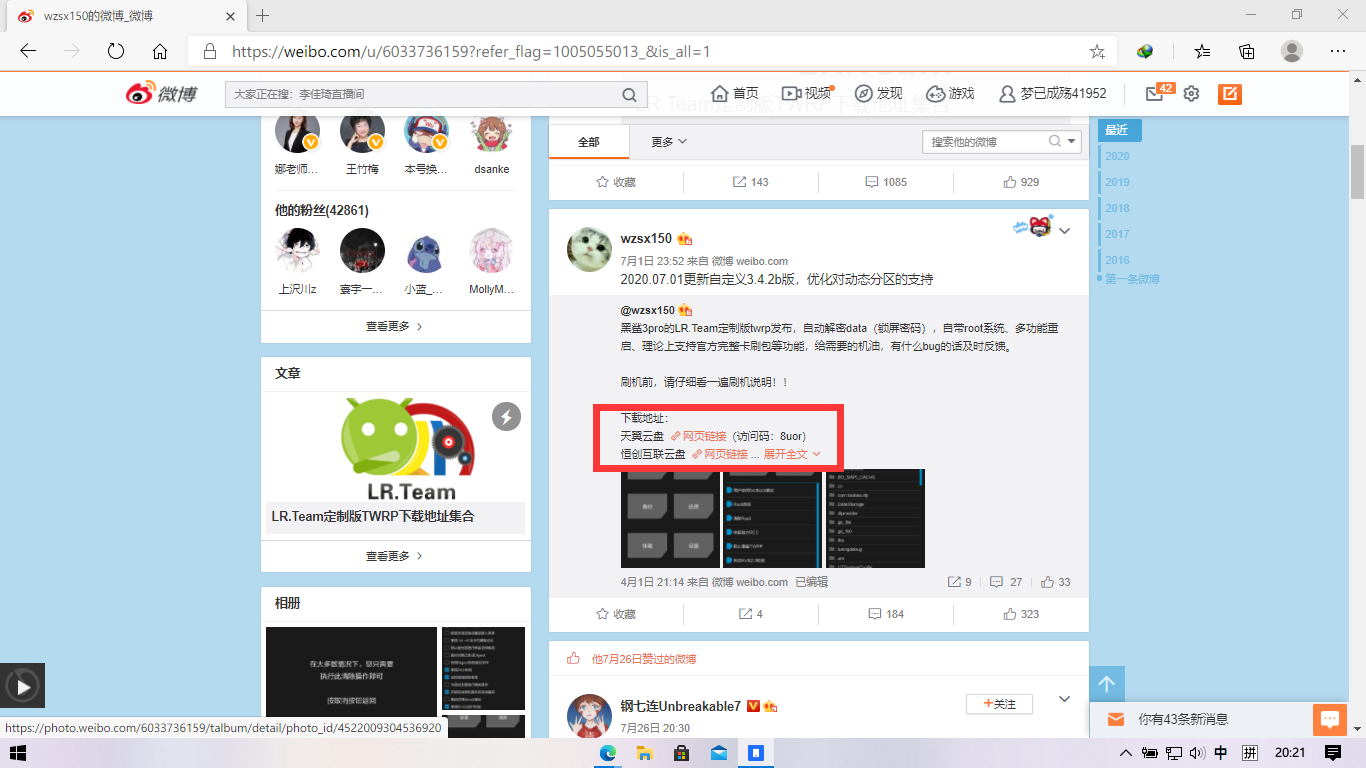
Task: Toggle 收藏 on the 2020.07.01 post
Action: tap(616, 613)
